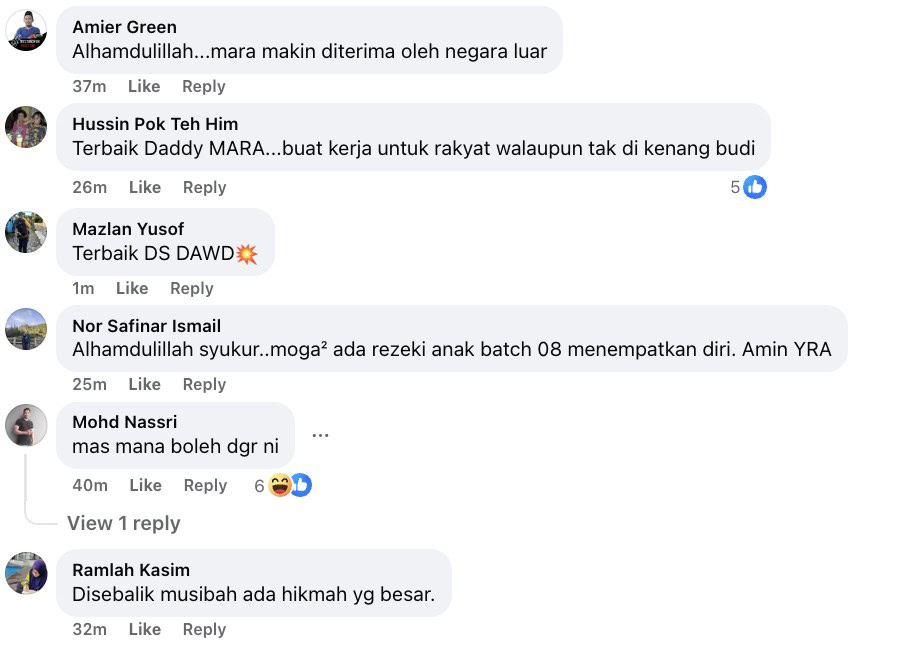Click the laughing reaction icon on Mohd Nassri's comment

(280, 485)
